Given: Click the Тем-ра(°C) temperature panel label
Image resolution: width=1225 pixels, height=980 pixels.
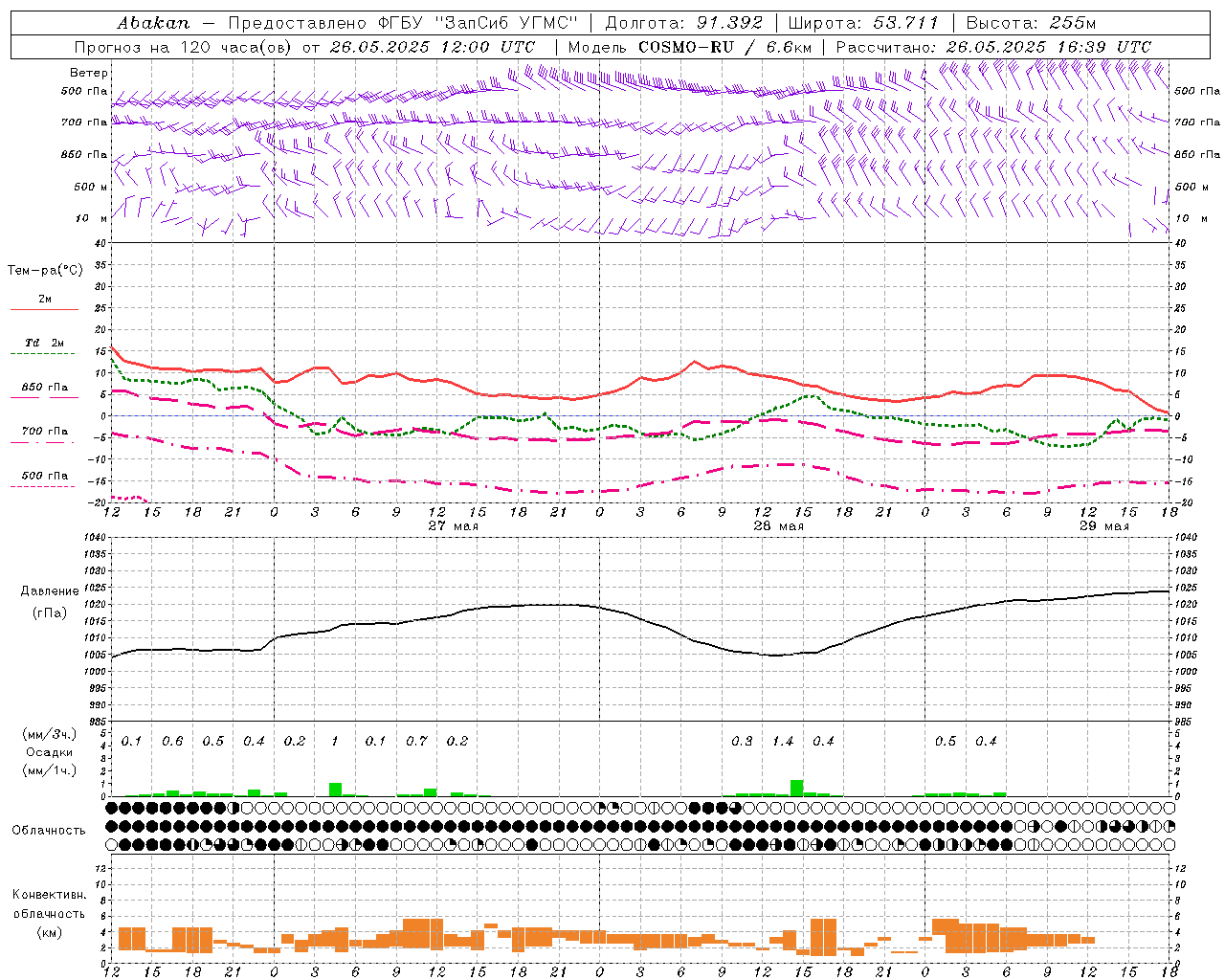Looking at the screenshot, I should (x=45, y=271).
